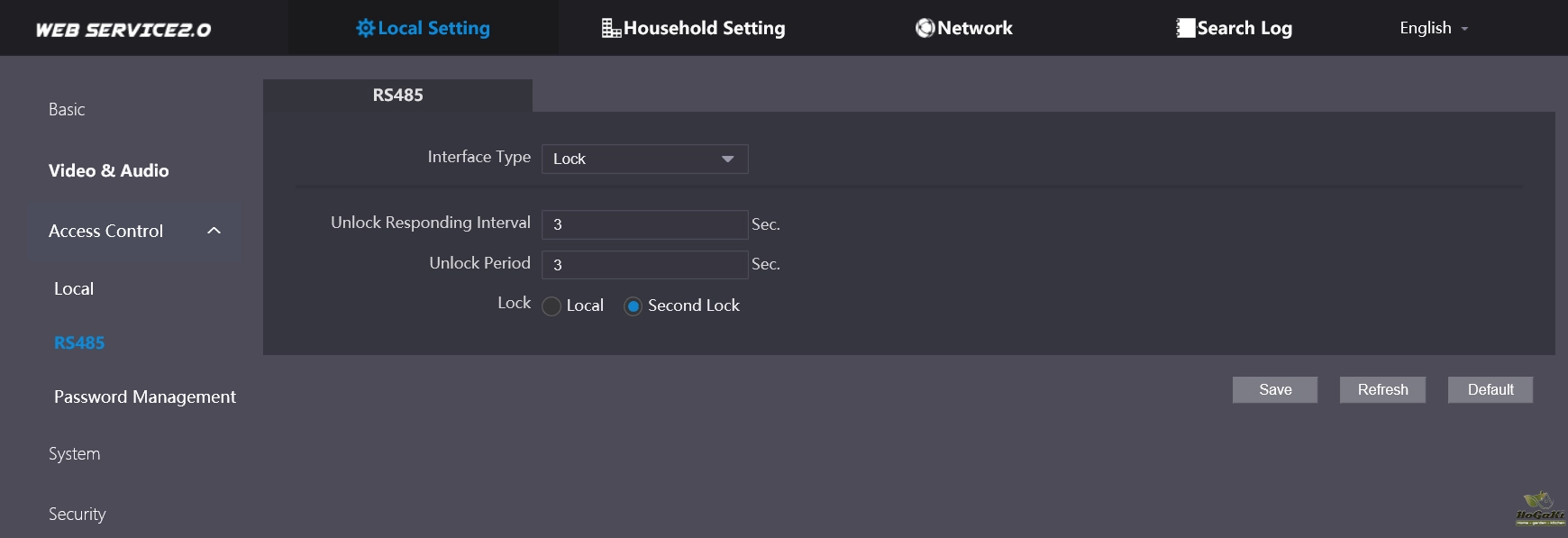Image resolution: width=1568 pixels, height=538 pixels.
Task: Click the Network globe icon
Action: (925, 28)
